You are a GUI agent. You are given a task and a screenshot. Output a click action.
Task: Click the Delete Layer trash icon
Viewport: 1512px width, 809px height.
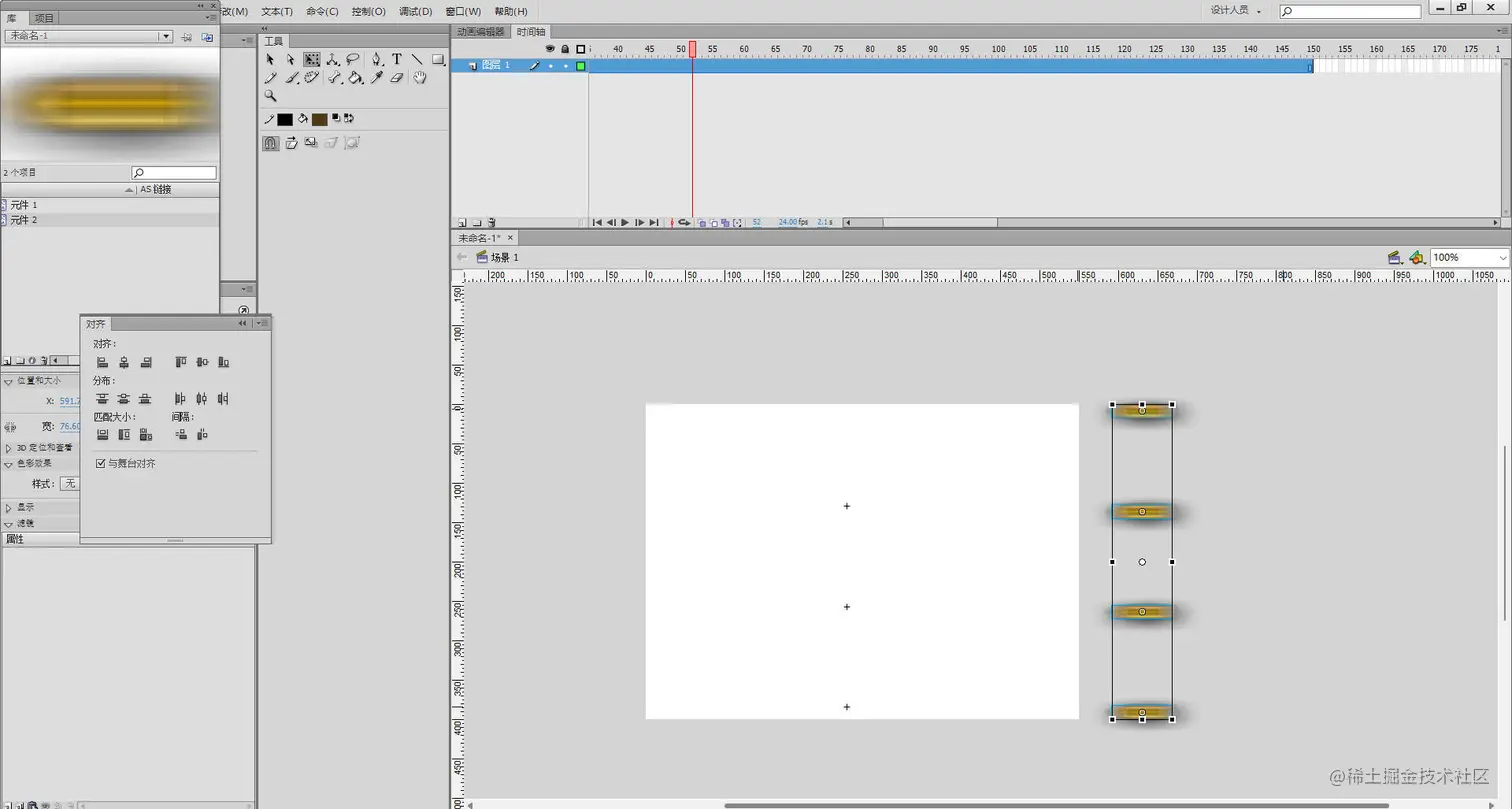[x=492, y=222]
